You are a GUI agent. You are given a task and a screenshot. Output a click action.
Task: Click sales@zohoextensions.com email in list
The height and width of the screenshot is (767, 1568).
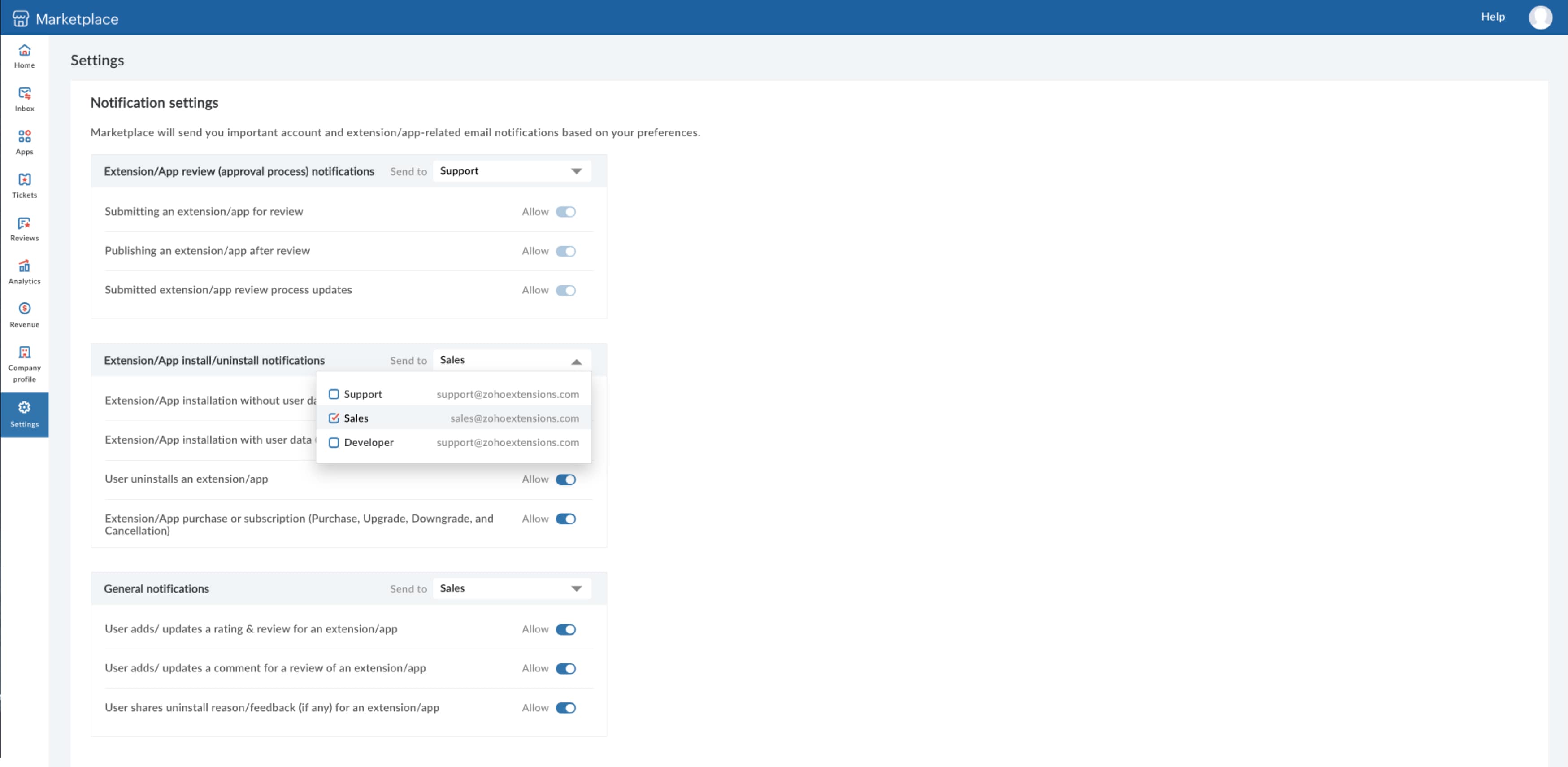coord(514,418)
